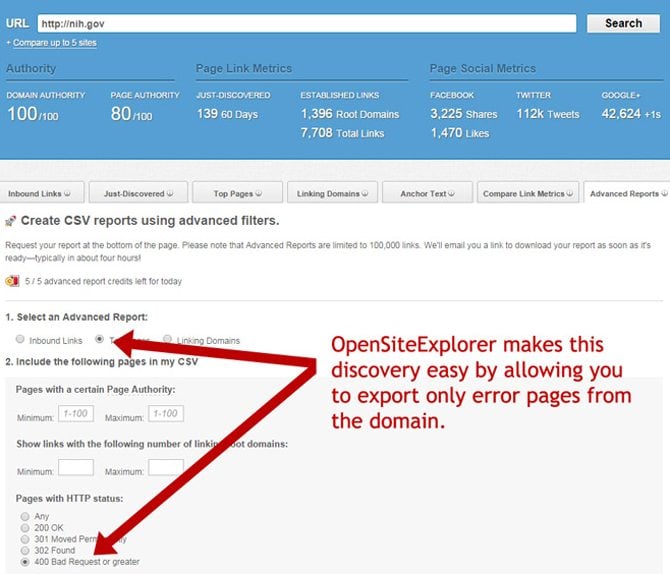This screenshot has width=670, height=574.
Task: Select the 302 Found status radio
Action: tap(25, 550)
